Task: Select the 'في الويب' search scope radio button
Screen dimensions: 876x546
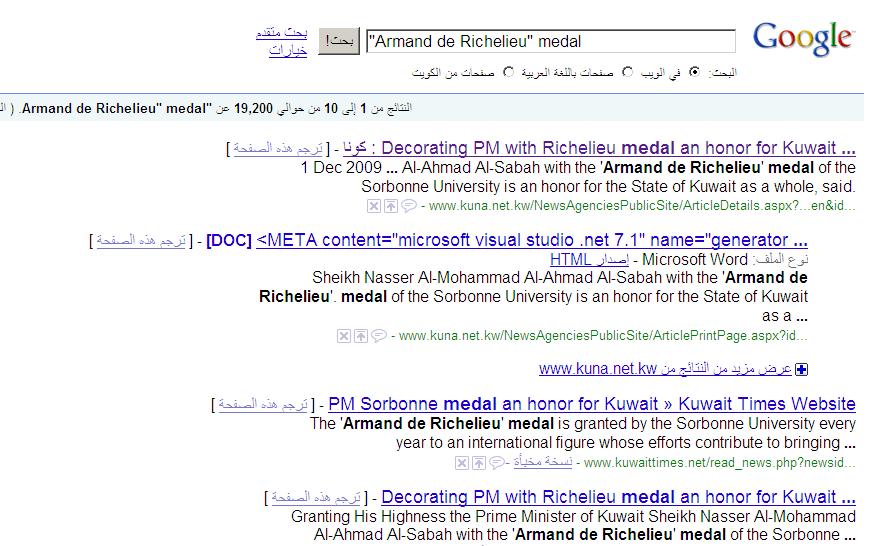Action: pyautogui.click(x=694, y=72)
